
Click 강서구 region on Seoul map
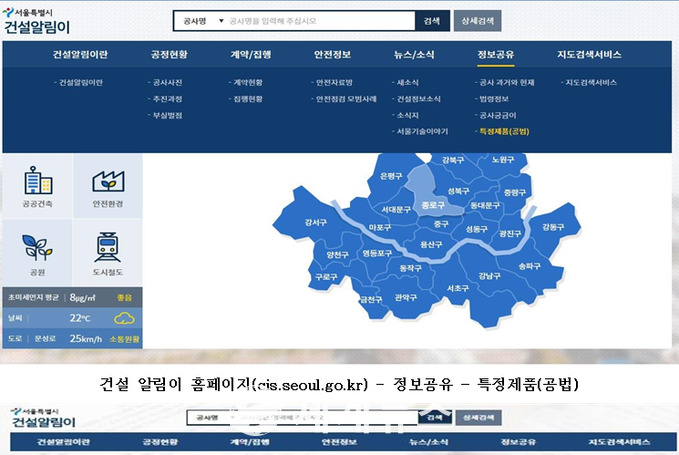316,222
